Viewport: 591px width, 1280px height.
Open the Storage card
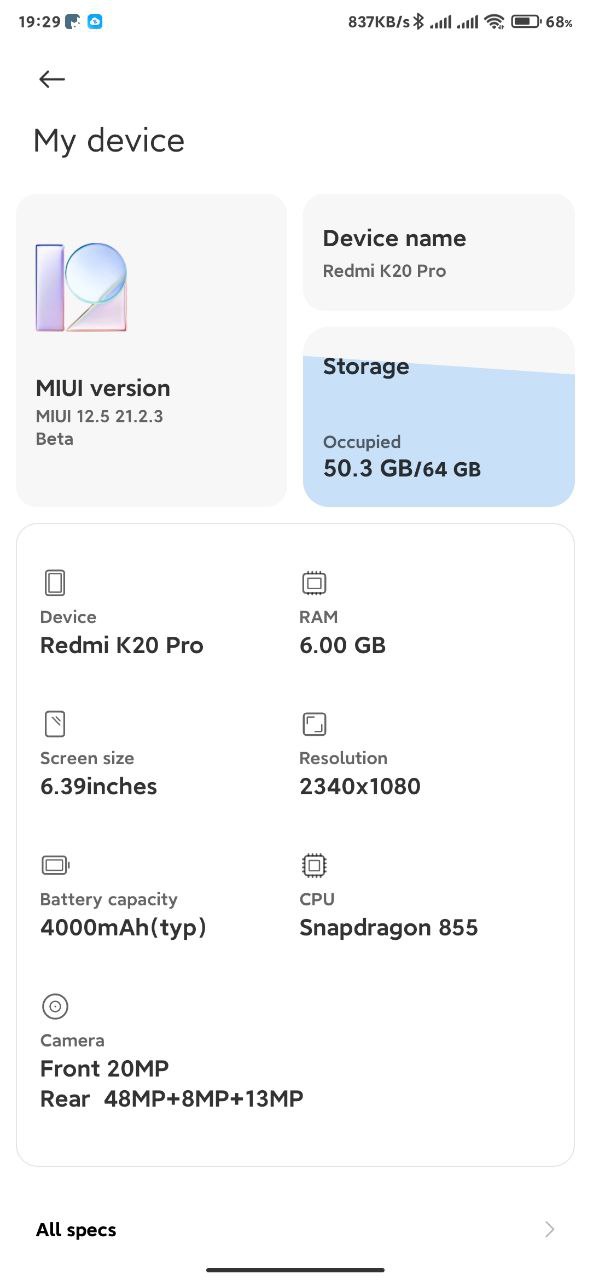point(439,417)
